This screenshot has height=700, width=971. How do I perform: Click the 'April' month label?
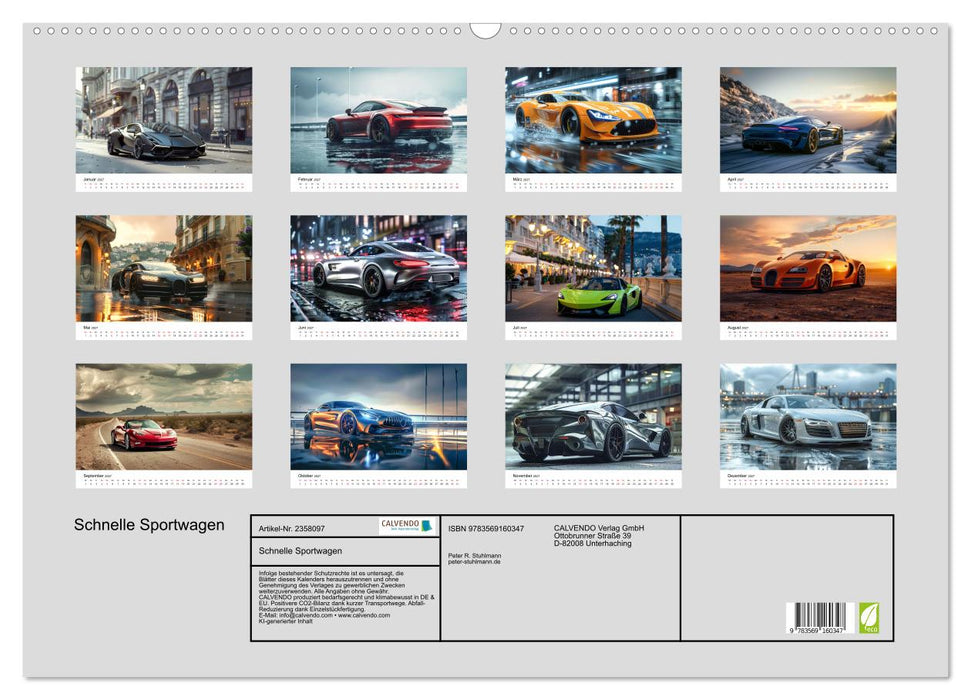tap(734, 179)
